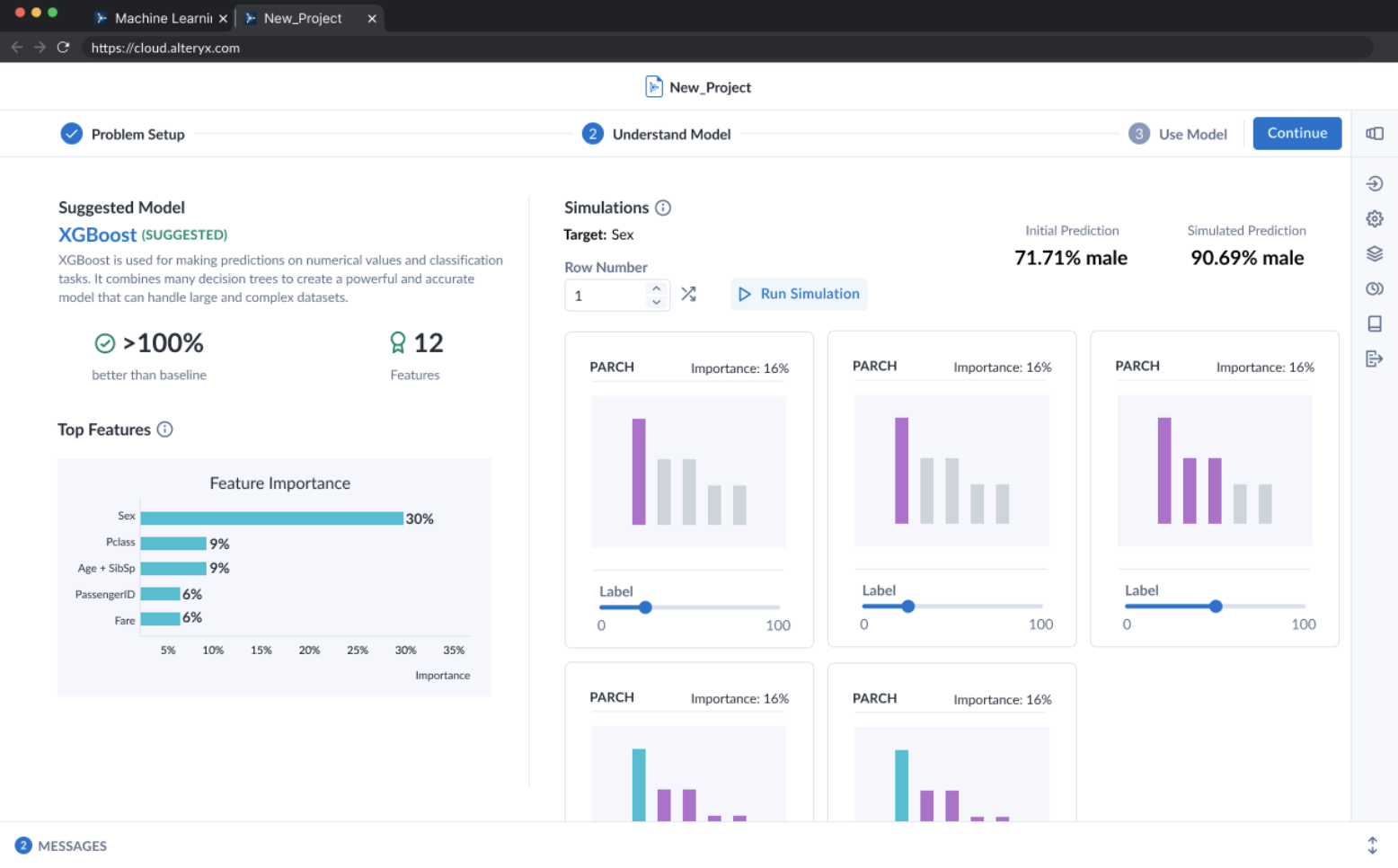This screenshot has height=868, width=1398.
Task: Click the "better than baseline" caption
Action: [149, 375]
